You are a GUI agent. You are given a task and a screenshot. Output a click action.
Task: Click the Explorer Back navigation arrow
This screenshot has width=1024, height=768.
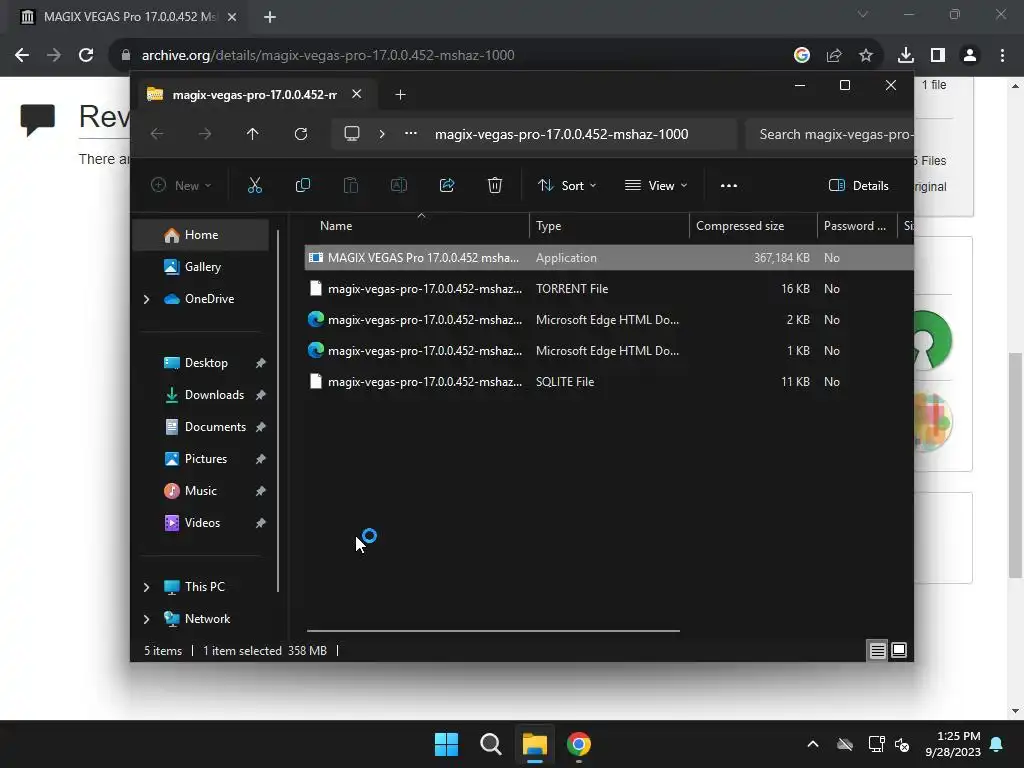(157, 134)
